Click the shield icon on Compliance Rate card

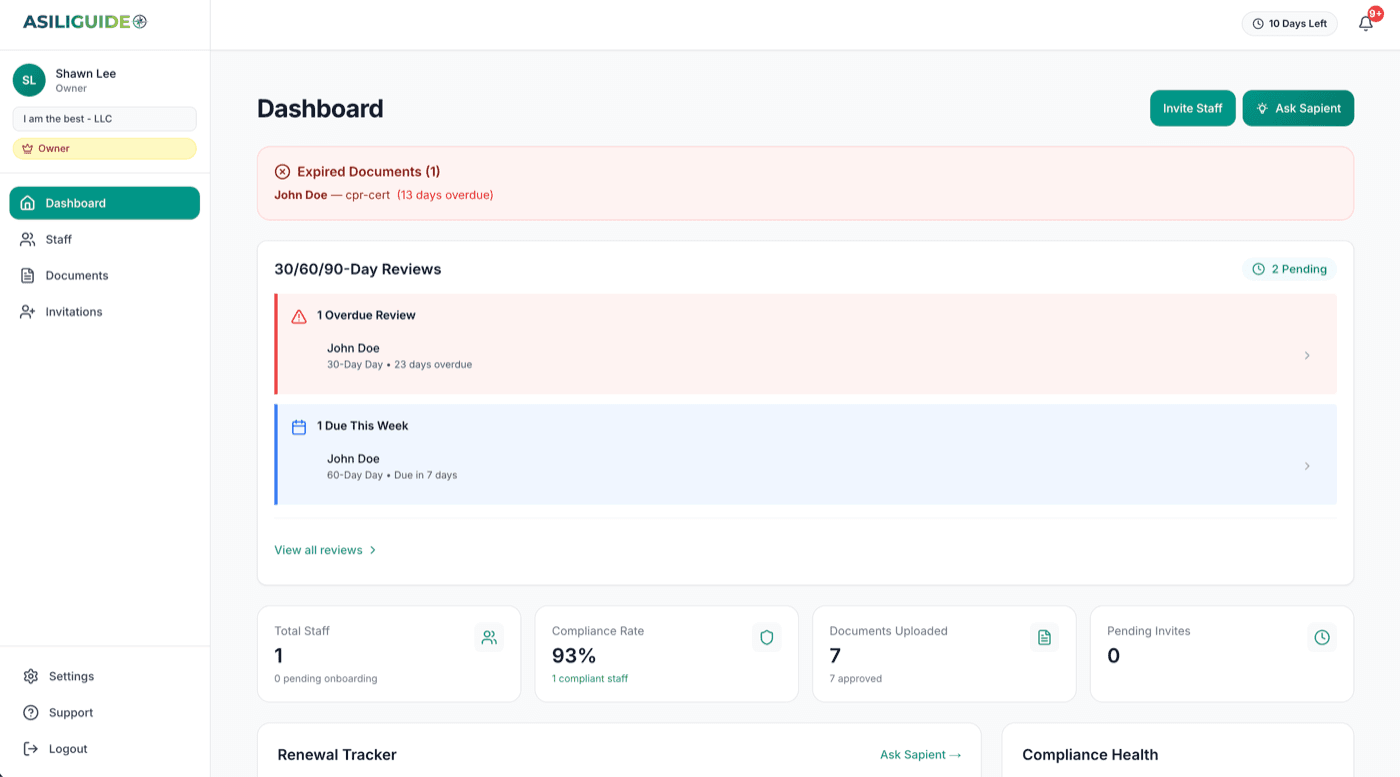coord(766,637)
